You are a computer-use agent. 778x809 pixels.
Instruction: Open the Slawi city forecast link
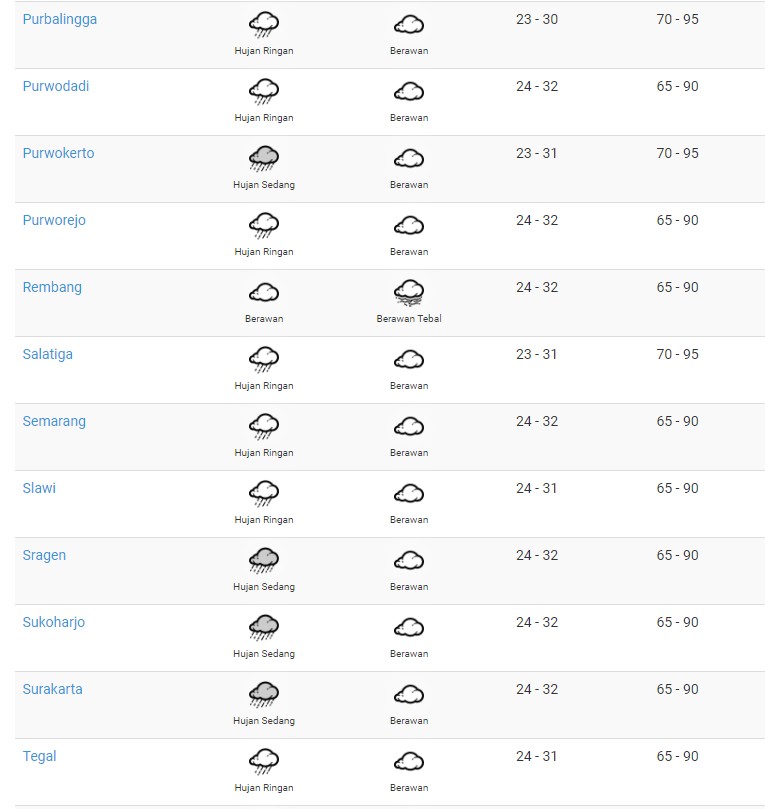(x=39, y=488)
